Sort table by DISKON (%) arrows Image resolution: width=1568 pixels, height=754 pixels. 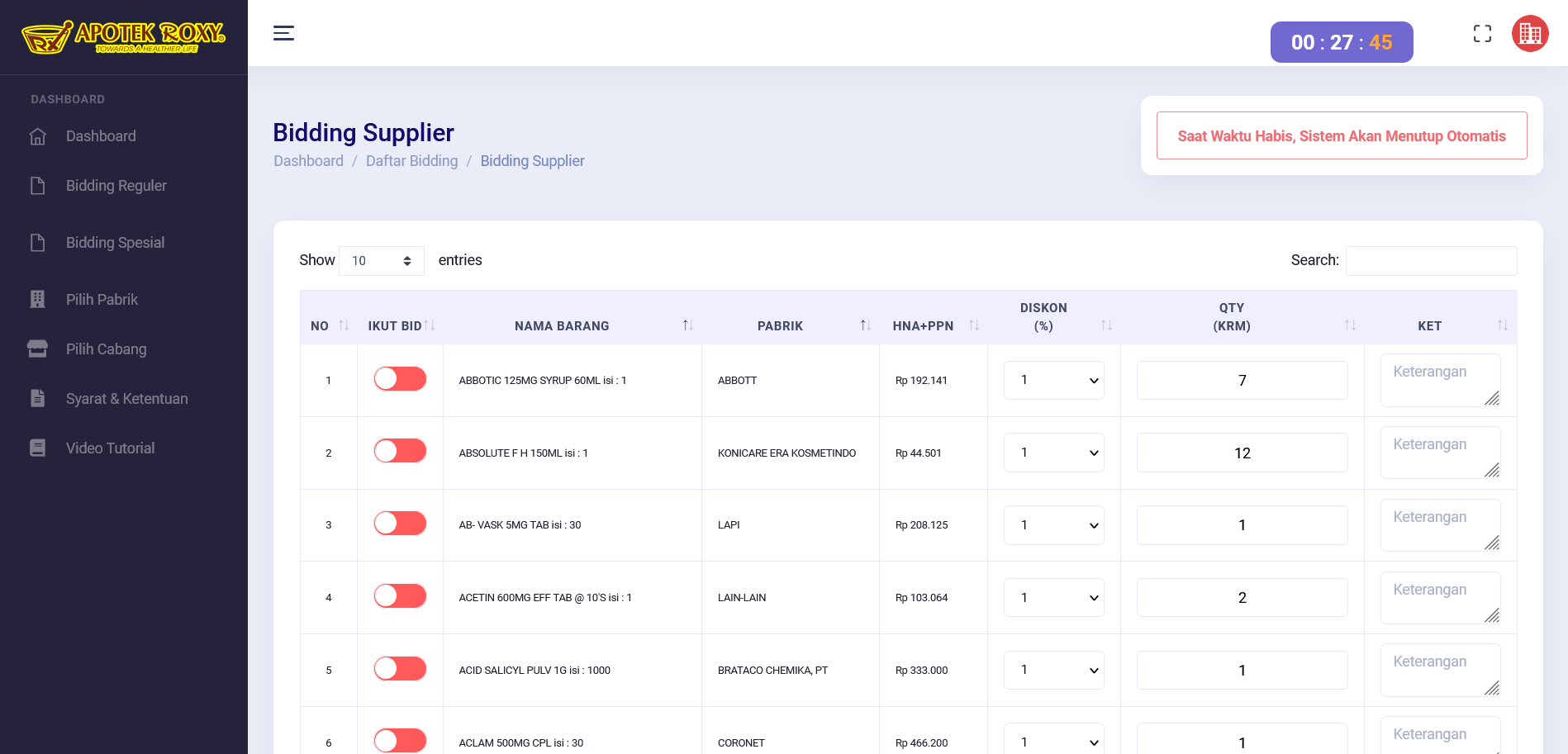pos(1106,325)
